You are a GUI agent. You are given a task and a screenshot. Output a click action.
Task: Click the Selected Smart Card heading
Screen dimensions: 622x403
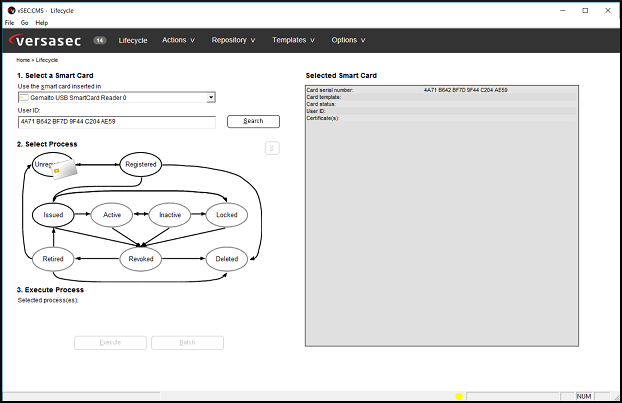pos(341,75)
